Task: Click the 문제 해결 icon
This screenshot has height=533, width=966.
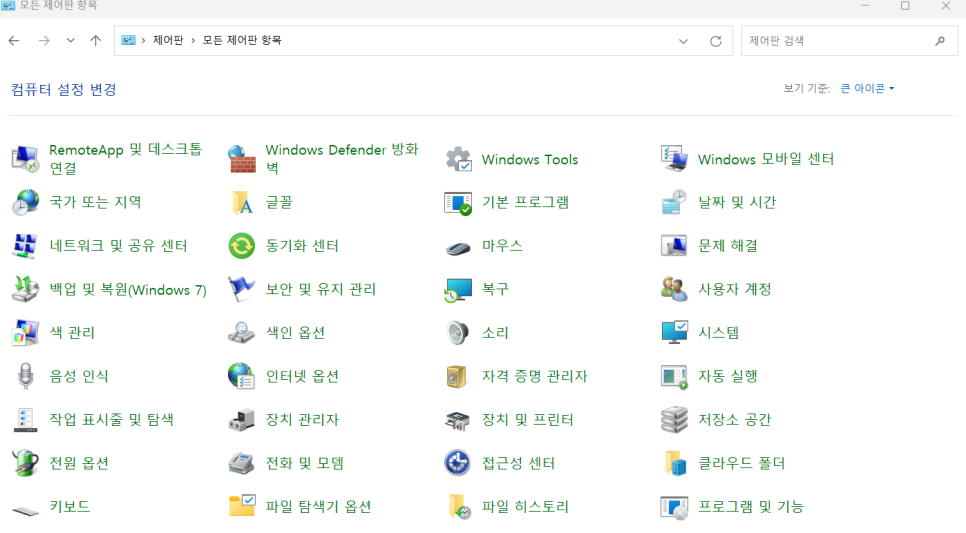Action: (x=674, y=246)
